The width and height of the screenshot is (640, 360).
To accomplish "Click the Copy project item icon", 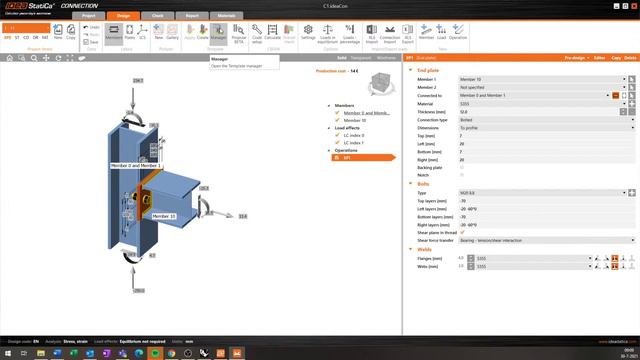I will click(71, 32).
